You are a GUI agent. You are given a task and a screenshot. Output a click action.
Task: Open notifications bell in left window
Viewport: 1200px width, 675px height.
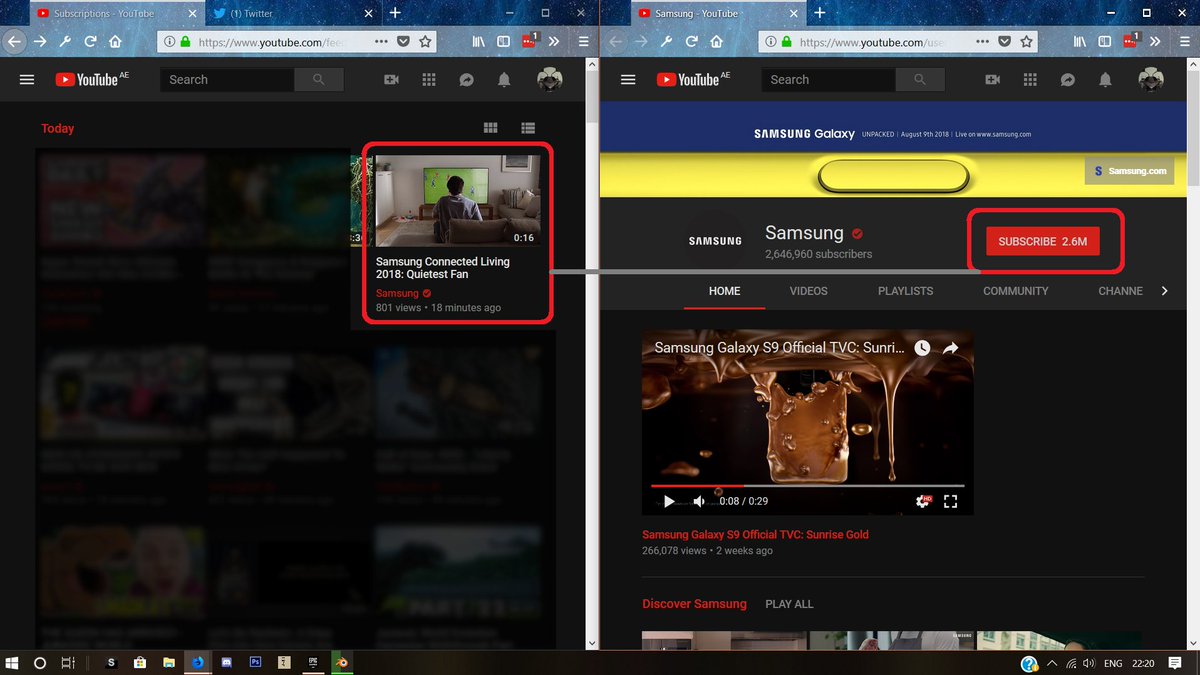(505, 80)
